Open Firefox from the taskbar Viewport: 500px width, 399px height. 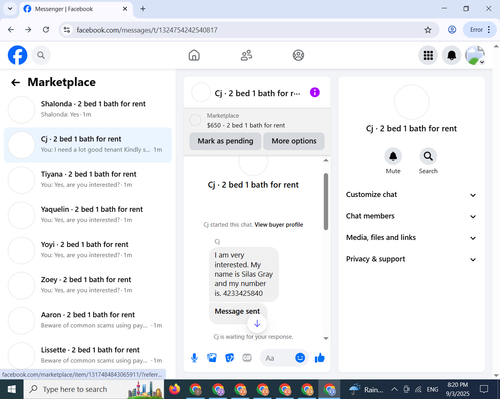pyautogui.click(x=174, y=389)
